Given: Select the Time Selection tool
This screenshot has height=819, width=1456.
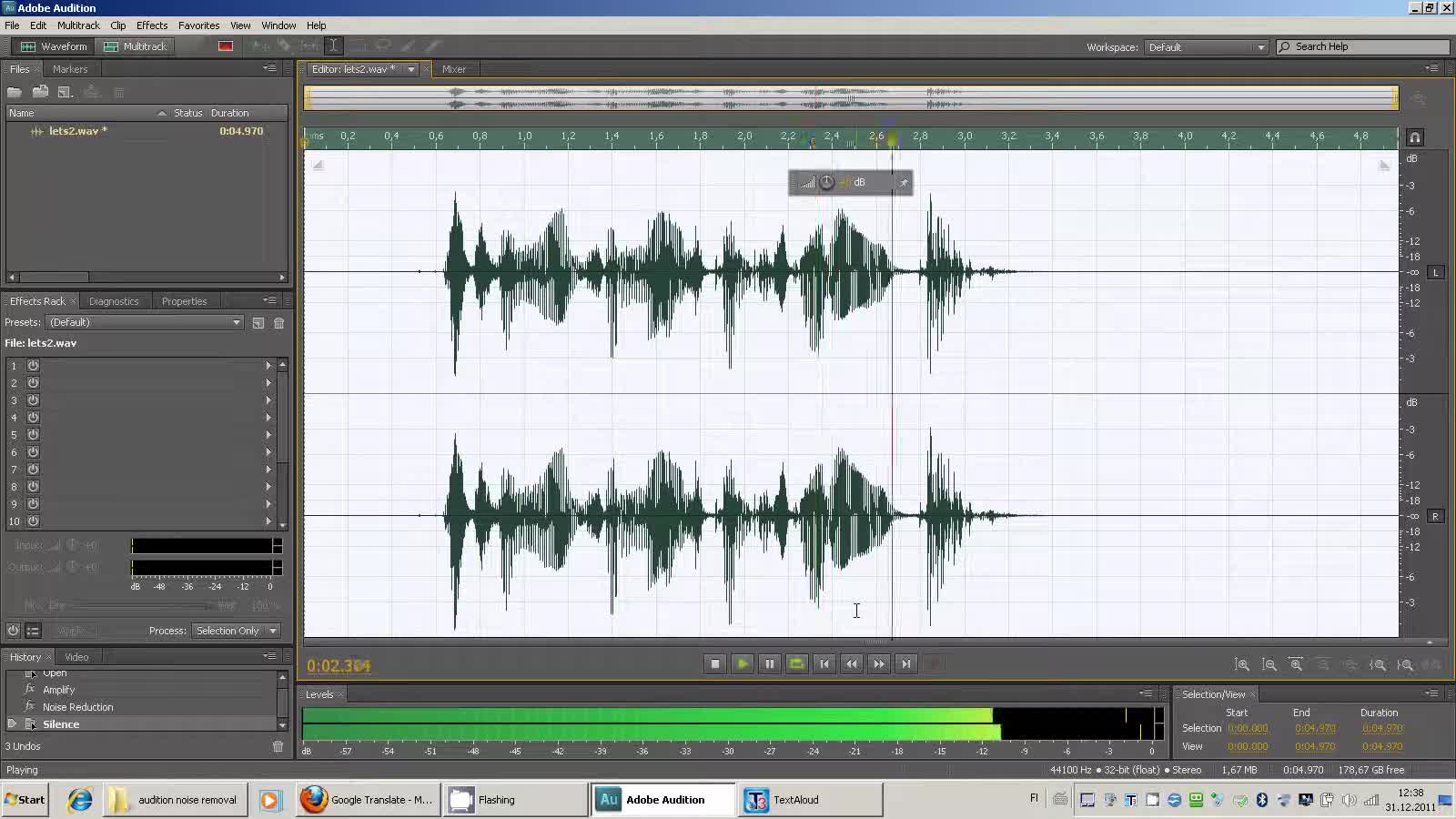Looking at the screenshot, I should [x=333, y=45].
